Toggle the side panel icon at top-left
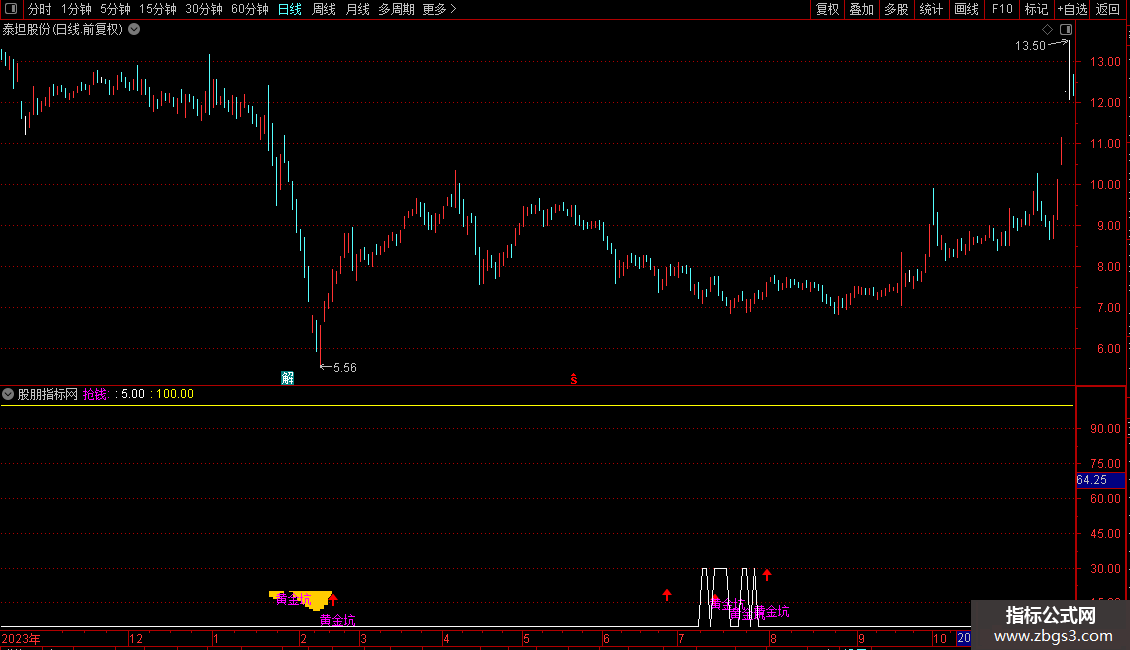1130x650 pixels. pos(11,9)
